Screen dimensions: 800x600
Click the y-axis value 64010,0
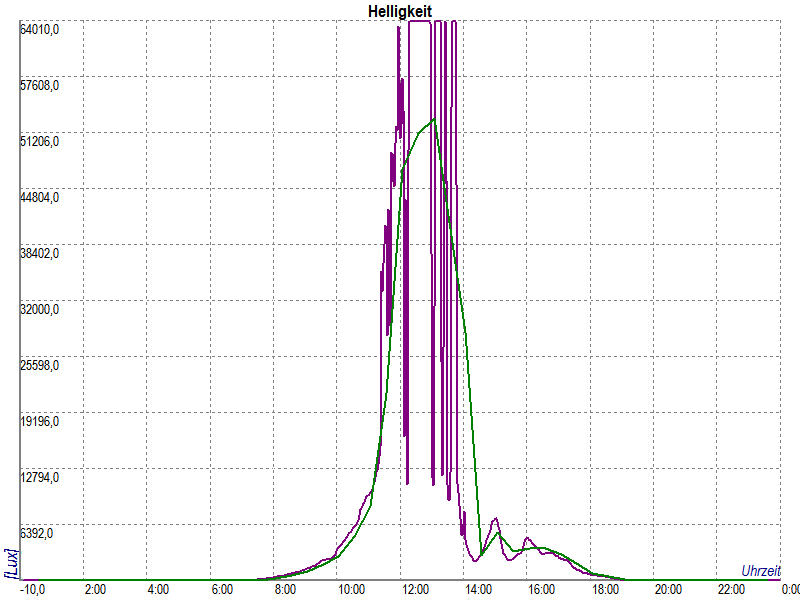39,30
